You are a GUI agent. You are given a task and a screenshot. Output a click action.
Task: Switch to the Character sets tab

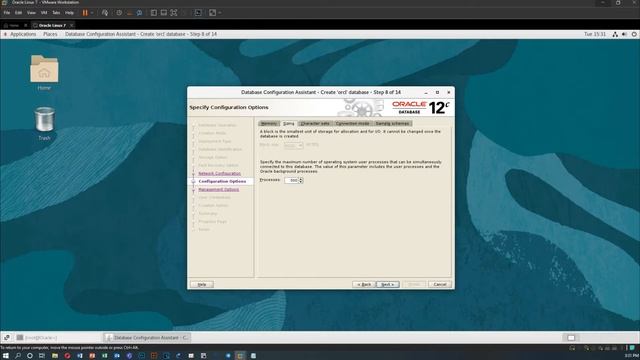coord(315,123)
